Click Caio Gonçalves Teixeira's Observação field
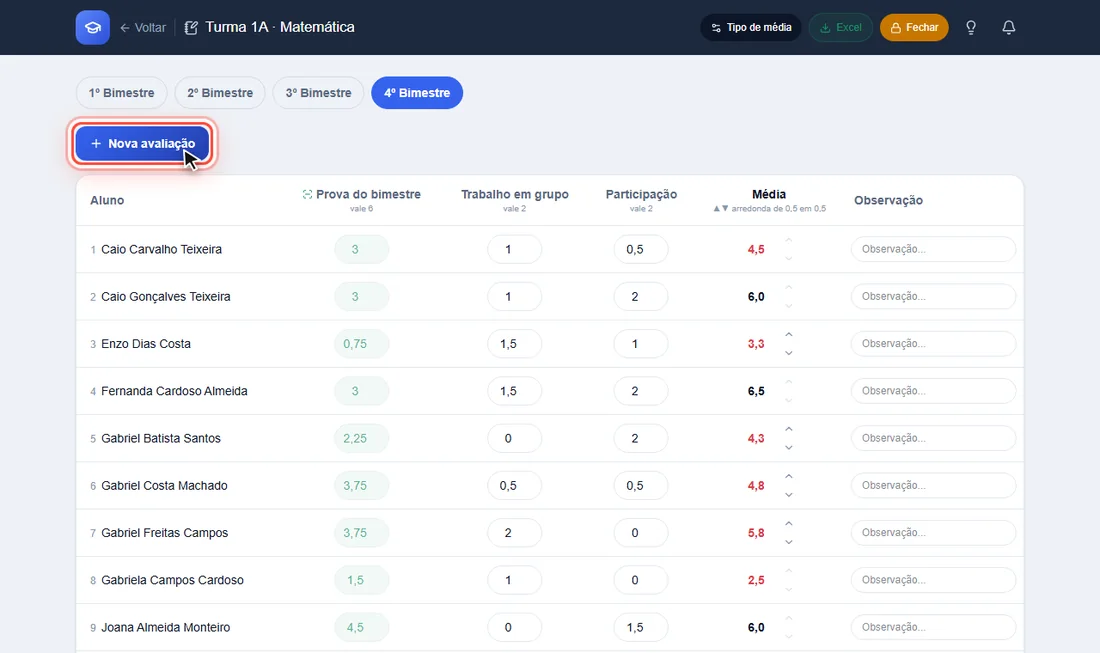This screenshot has height=653, width=1100. pyautogui.click(x=933, y=297)
